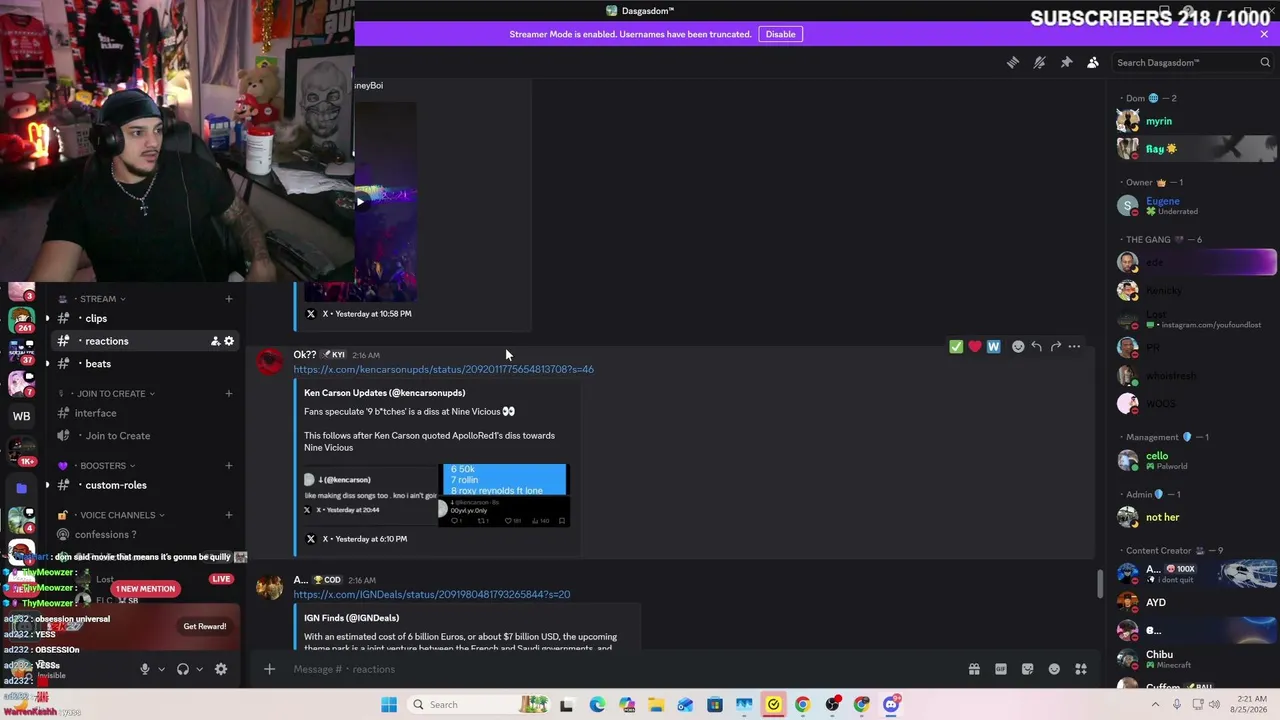Open kencarsonupds x.com status link
The image size is (1280, 720).
click(x=443, y=369)
